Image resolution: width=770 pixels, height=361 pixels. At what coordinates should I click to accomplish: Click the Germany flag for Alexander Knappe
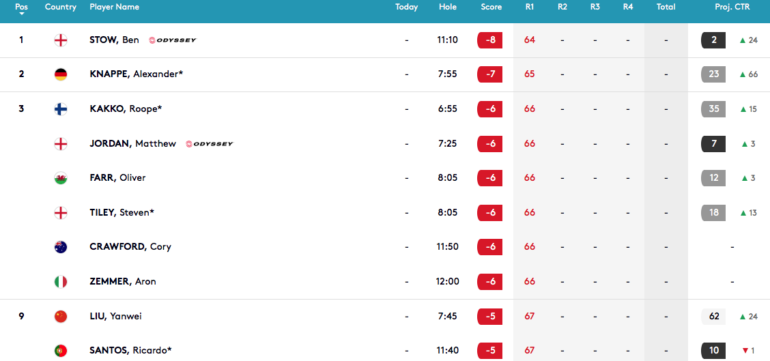click(x=60, y=75)
